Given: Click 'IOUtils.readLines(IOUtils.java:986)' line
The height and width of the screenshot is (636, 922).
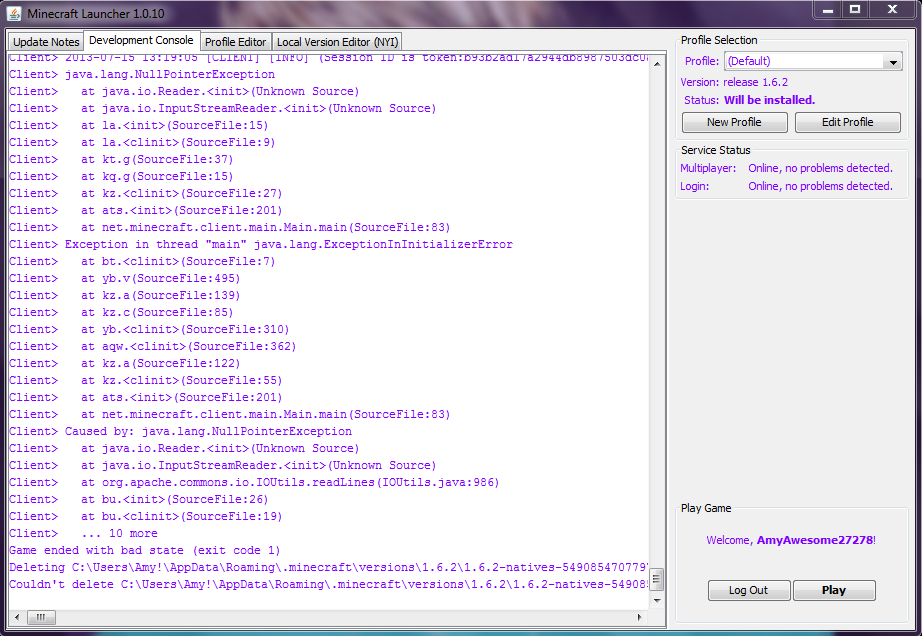Looking at the screenshot, I should pyautogui.click(x=254, y=482).
